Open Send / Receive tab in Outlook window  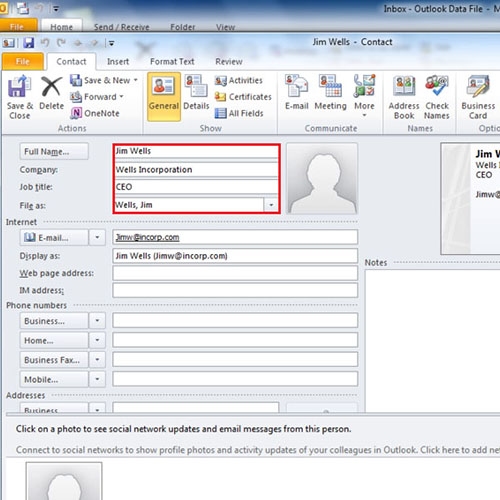tap(121, 27)
